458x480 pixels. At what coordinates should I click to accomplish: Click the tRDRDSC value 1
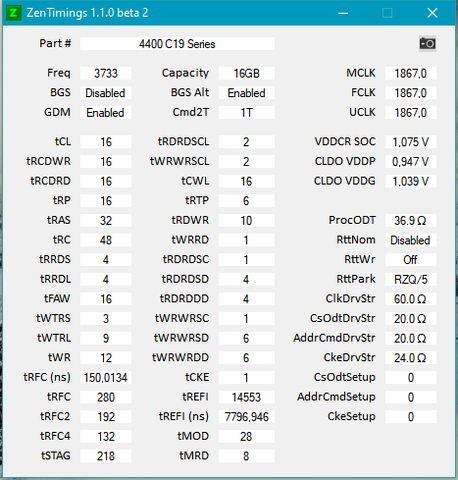tap(247, 260)
